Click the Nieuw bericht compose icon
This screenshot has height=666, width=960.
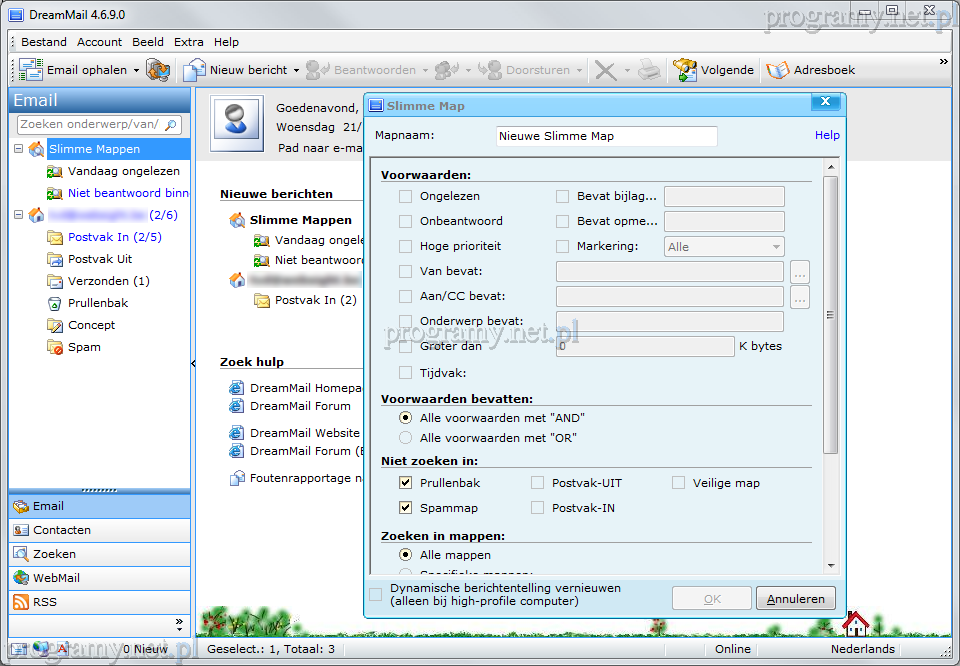pyautogui.click(x=194, y=70)
